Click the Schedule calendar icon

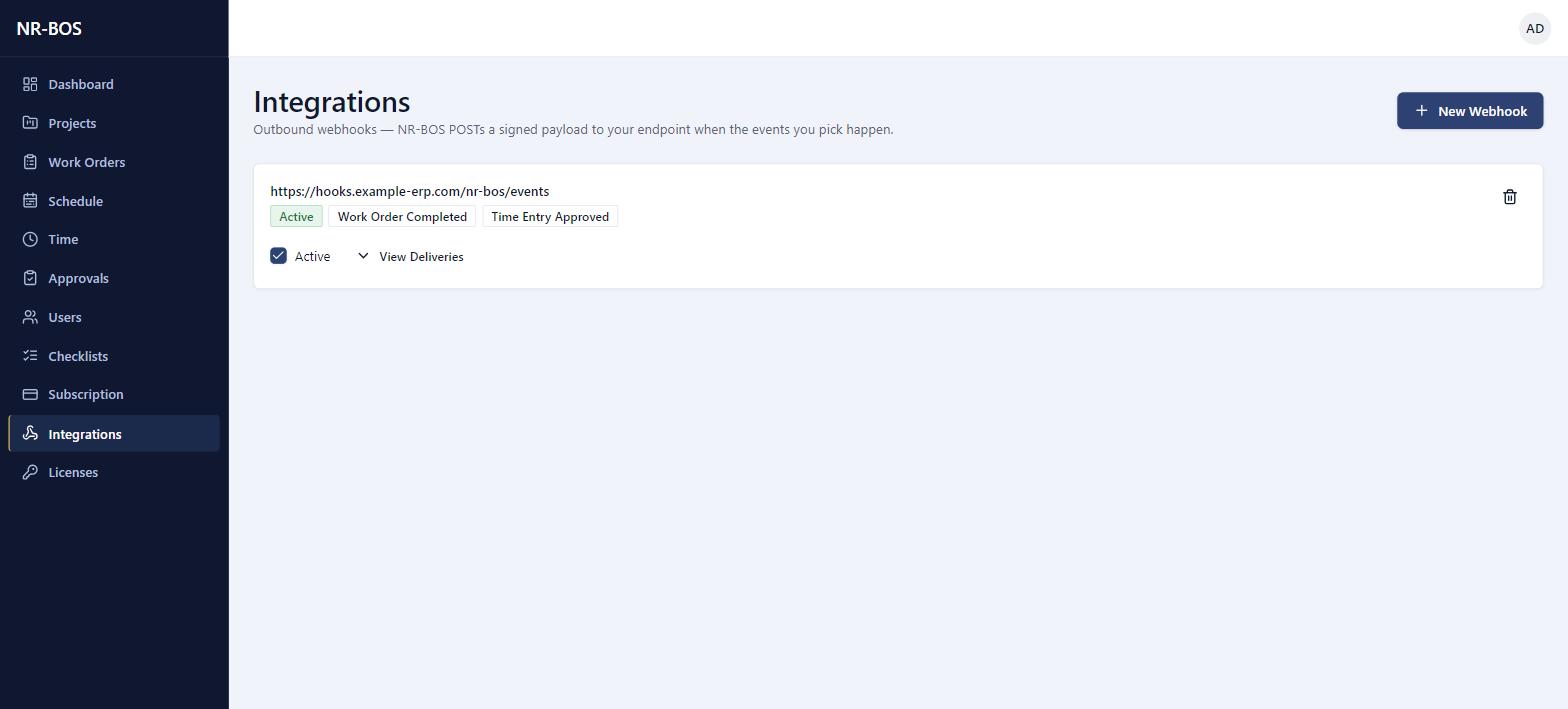[x=30, y=201]
